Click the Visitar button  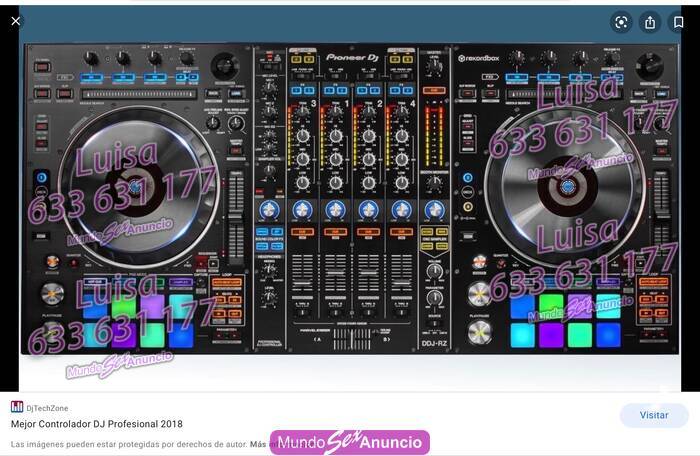pyautogui.click(x=654, y=415)
